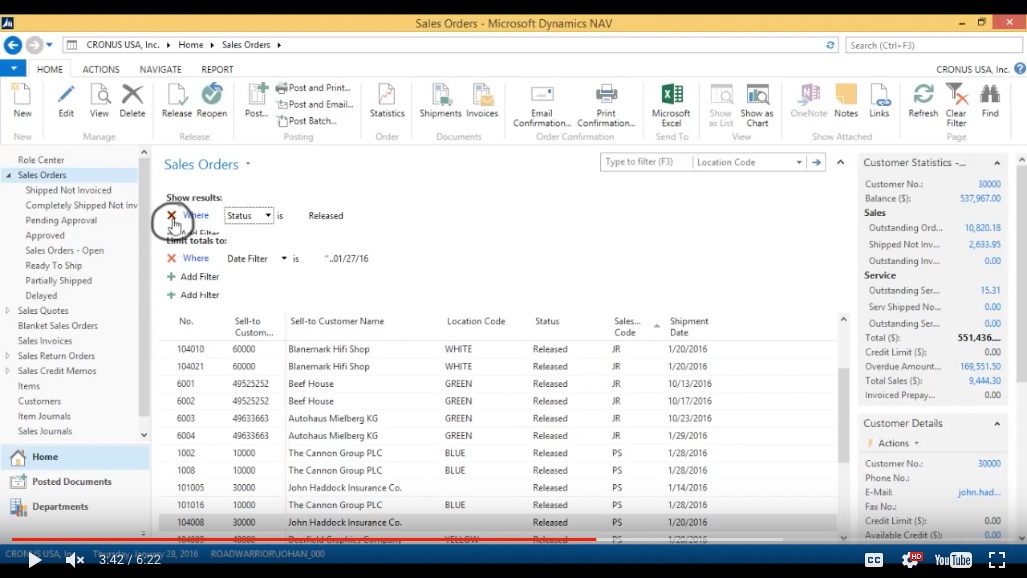Switch to the REPORT ribbon tab
The image size is (1027, 578).
(x=217, y=69)
